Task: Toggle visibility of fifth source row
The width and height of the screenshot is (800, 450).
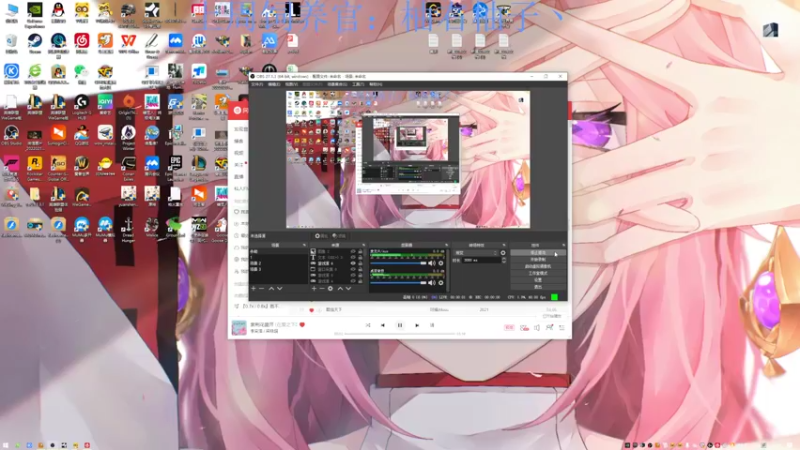Action: click(353, 276)
